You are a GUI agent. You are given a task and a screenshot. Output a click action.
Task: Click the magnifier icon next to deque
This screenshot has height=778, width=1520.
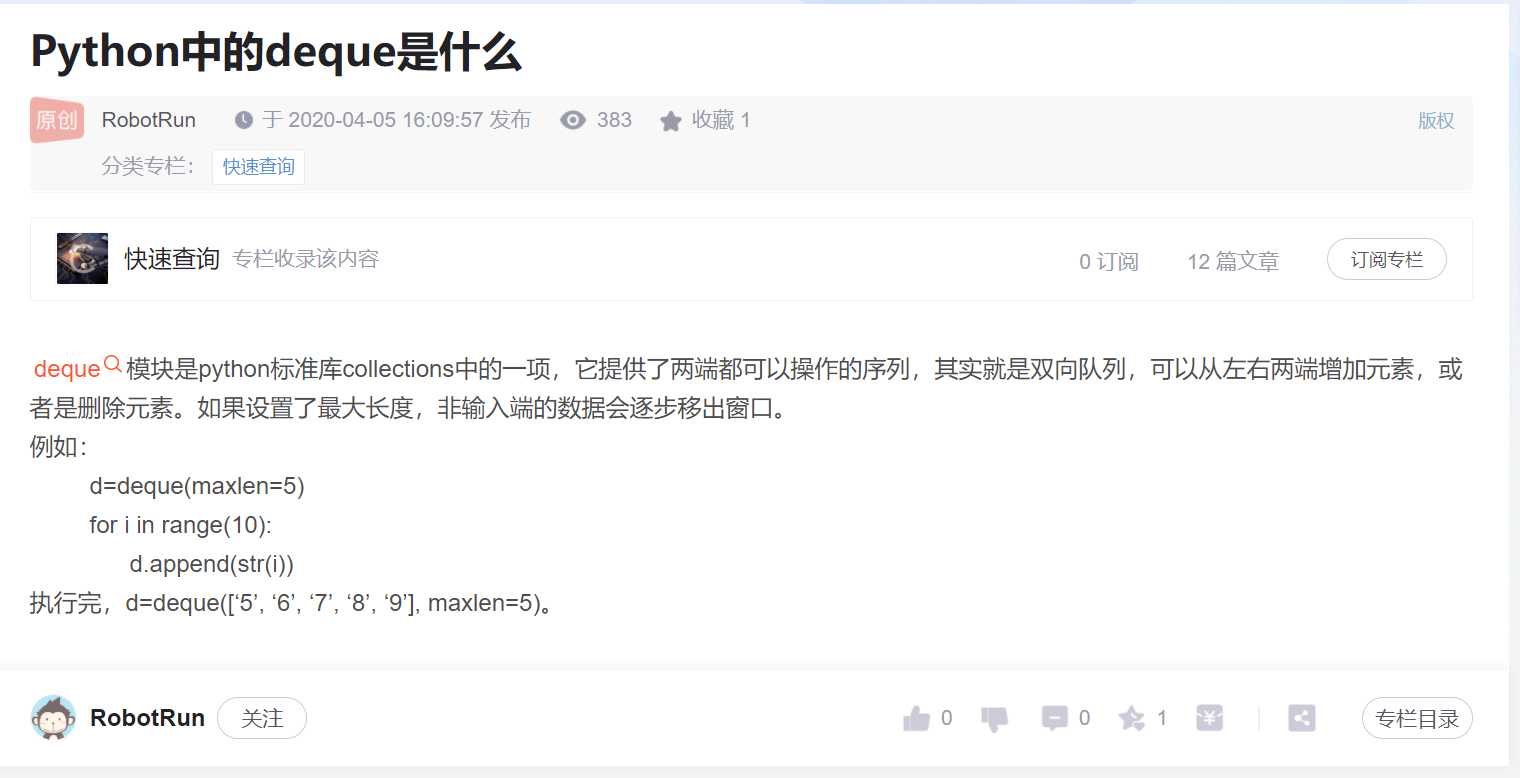pyautogui.click(x=113, y=365)
